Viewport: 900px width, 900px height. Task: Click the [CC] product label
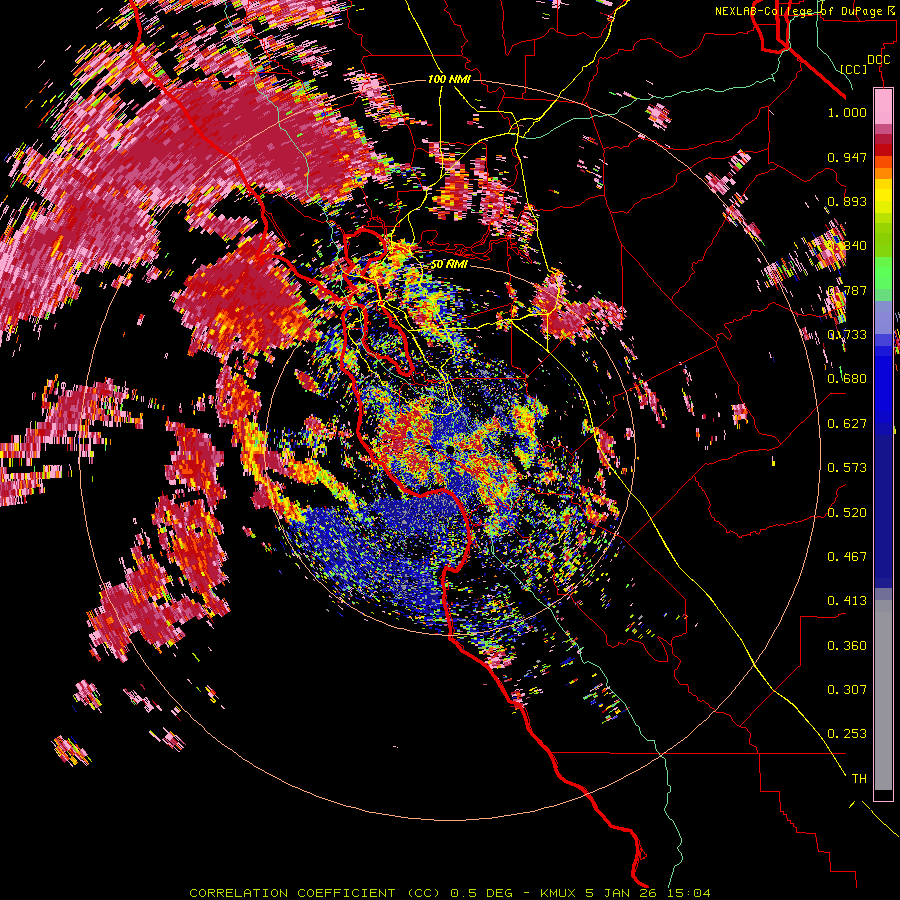[854, 69]
